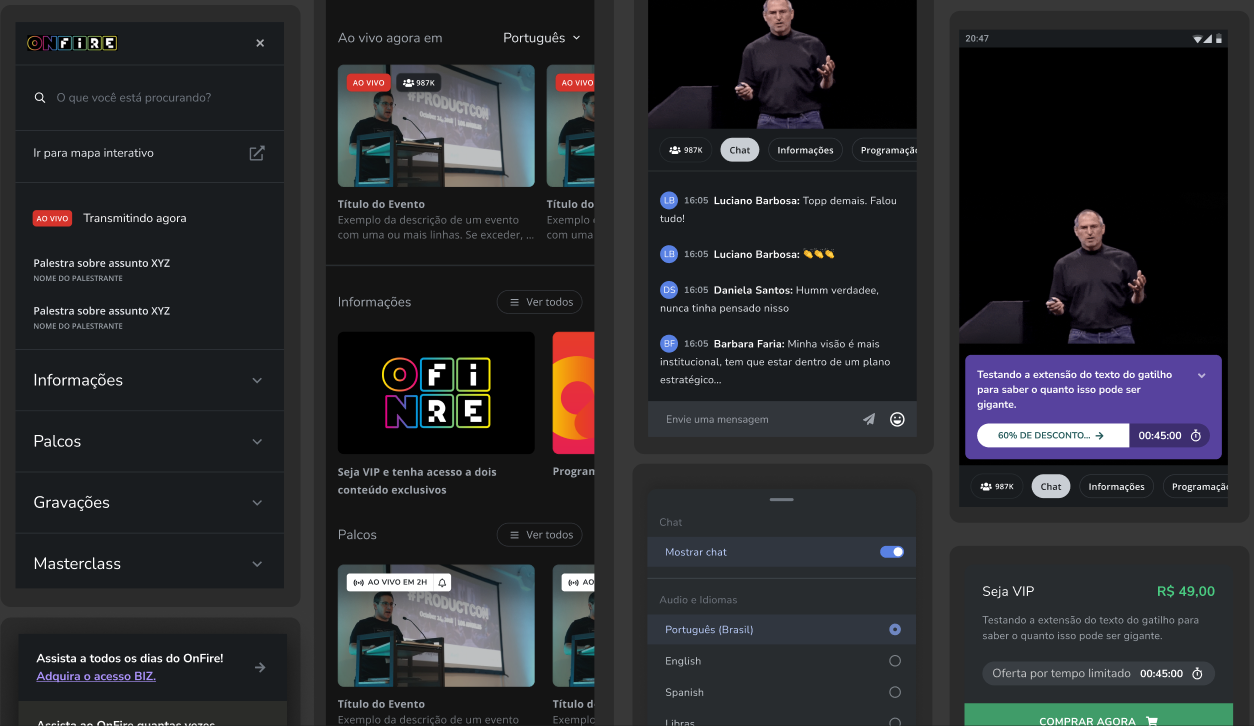Open the Português language dropdown
1254x726 pixels.
point(542,38)
